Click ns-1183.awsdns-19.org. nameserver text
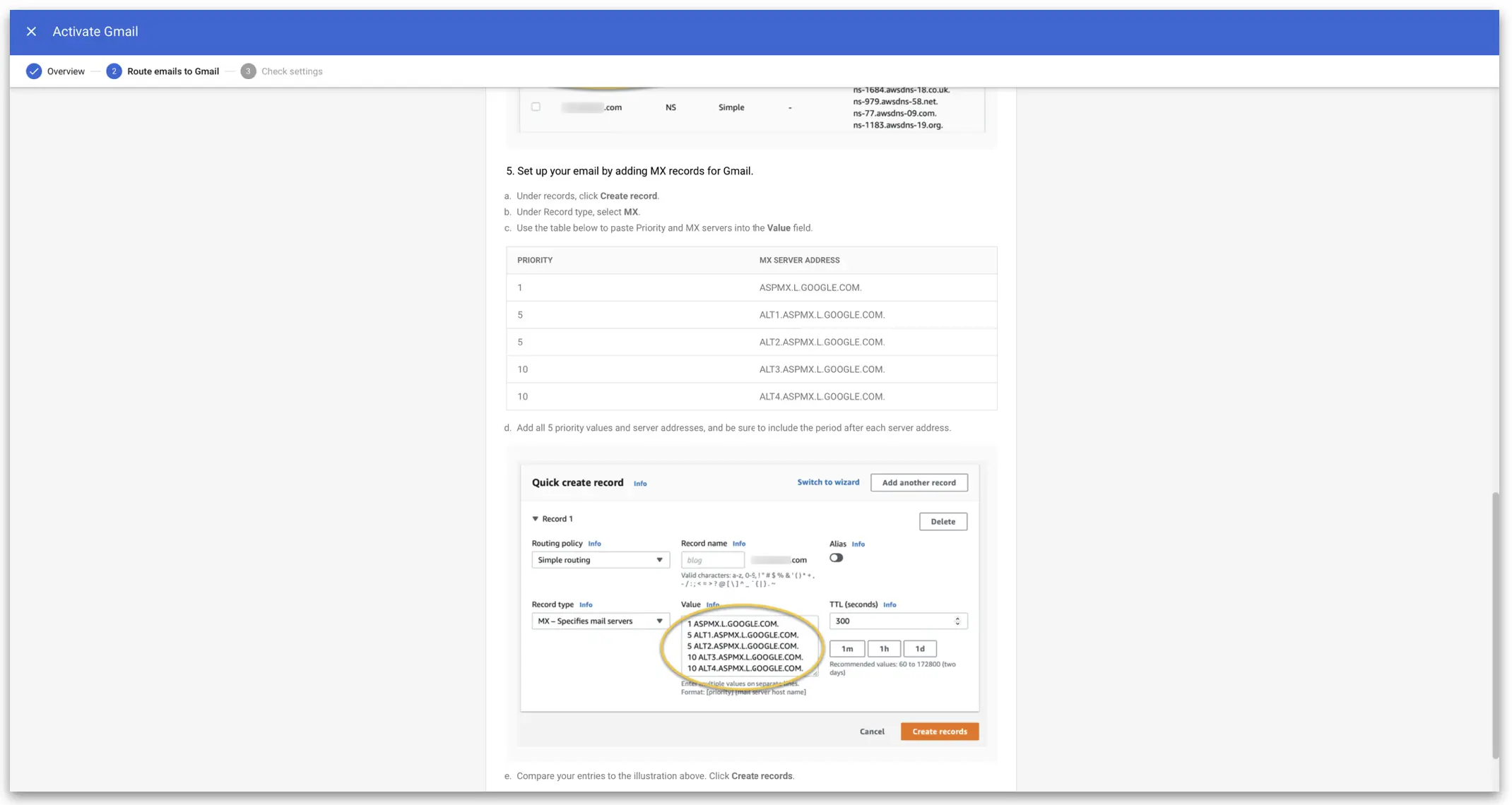Screen dimensions: 1512x805 pyautogui.click(x=898, y=126)
